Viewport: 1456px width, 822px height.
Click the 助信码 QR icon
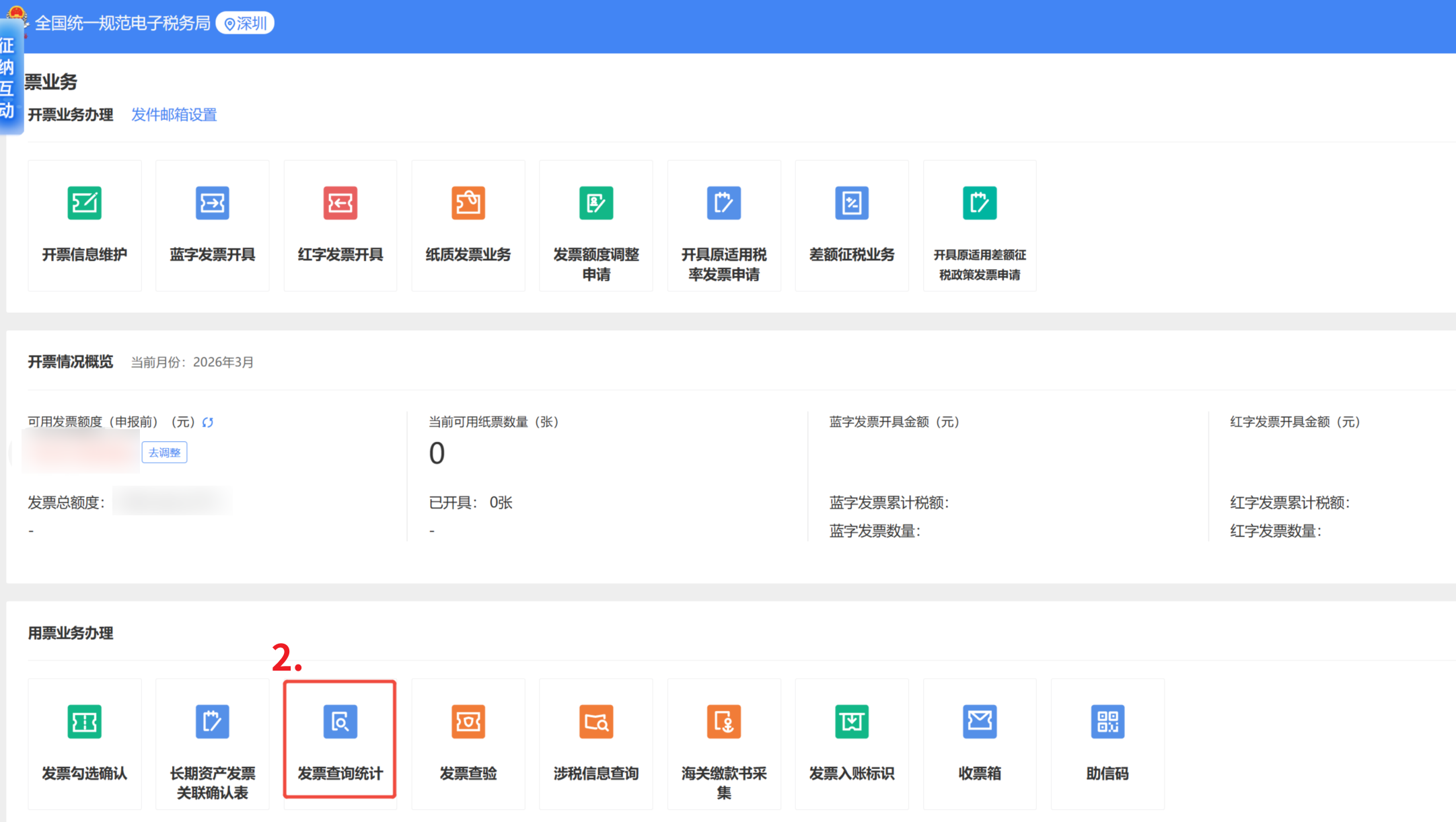(x=1107, y=722)
